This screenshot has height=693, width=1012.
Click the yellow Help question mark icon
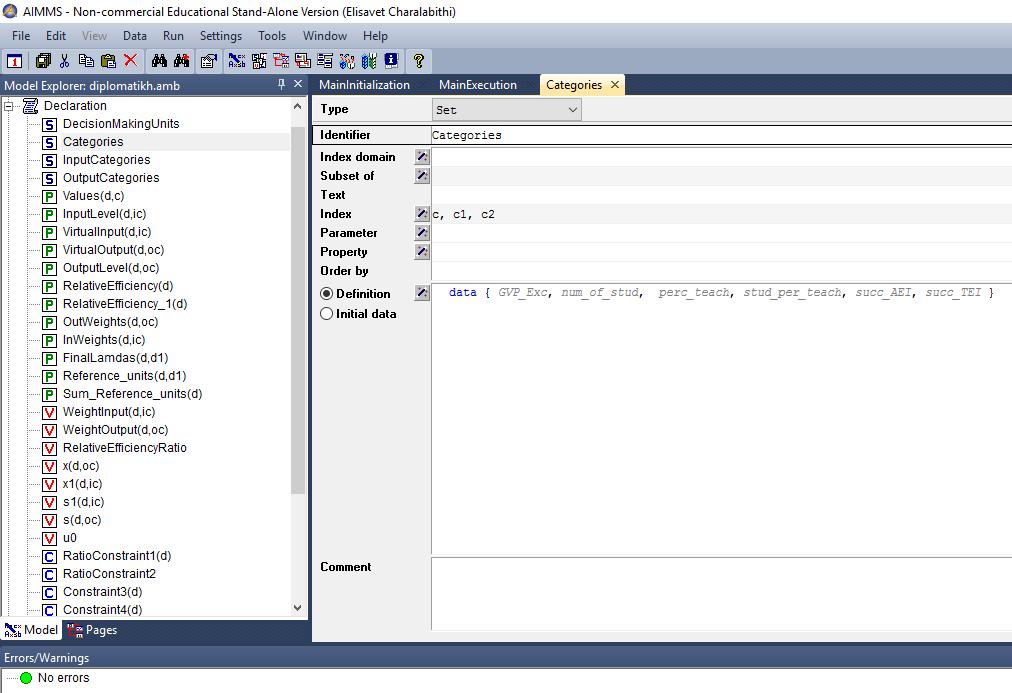(419, 61)
